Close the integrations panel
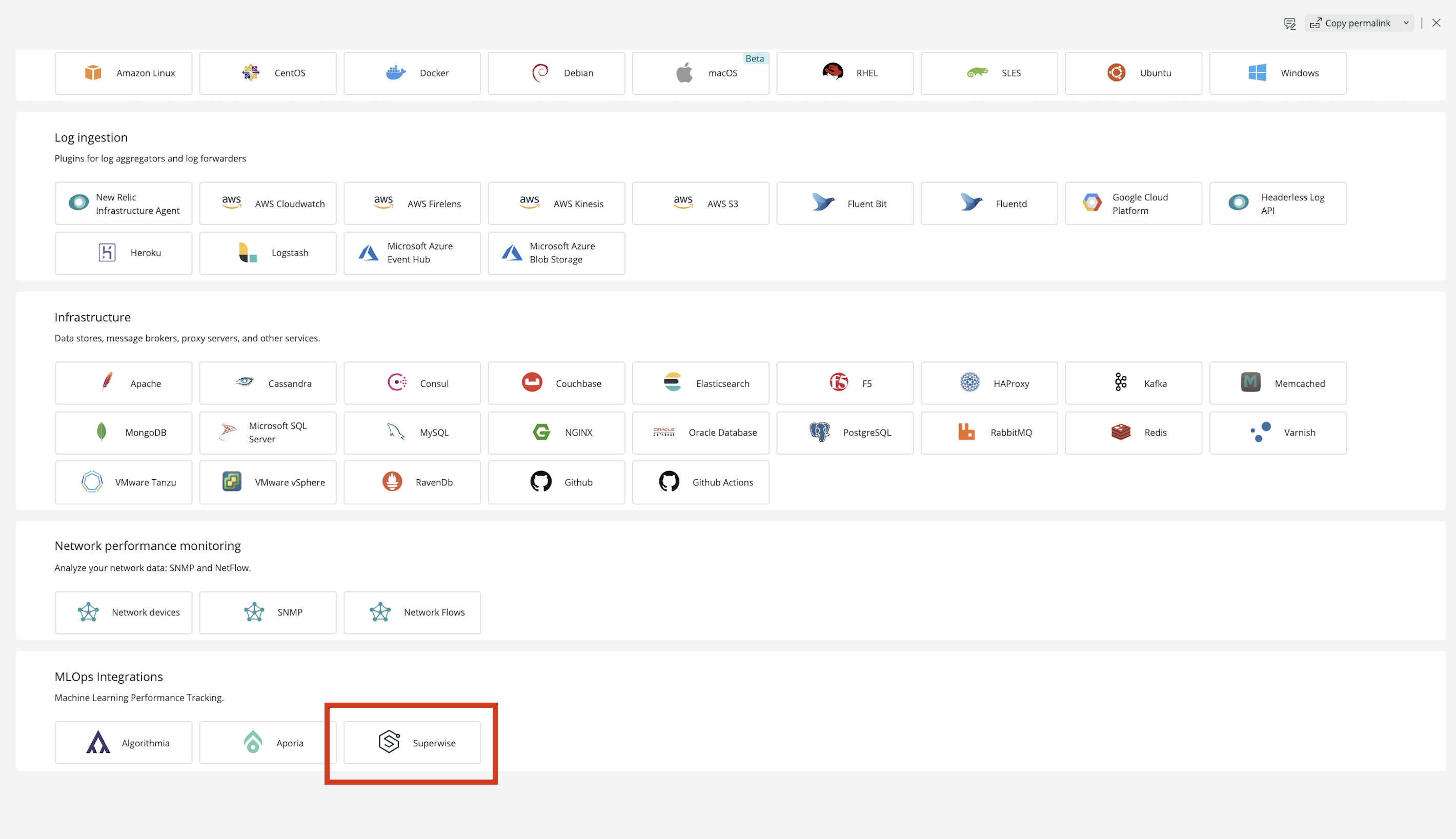The image size is (1456, 839). 1436,23
